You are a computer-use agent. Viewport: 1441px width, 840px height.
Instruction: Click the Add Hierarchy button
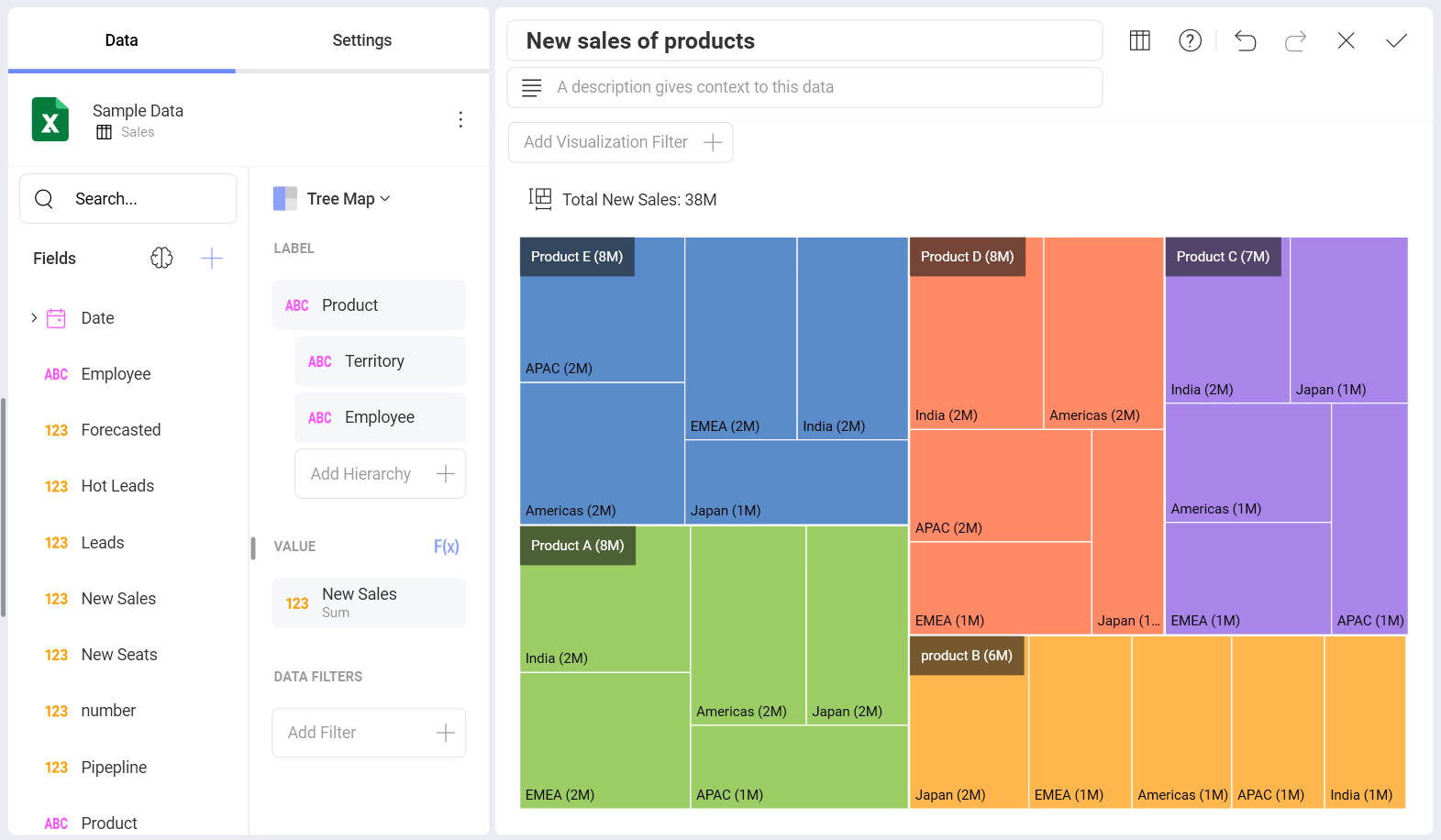[x=380, y=474]
